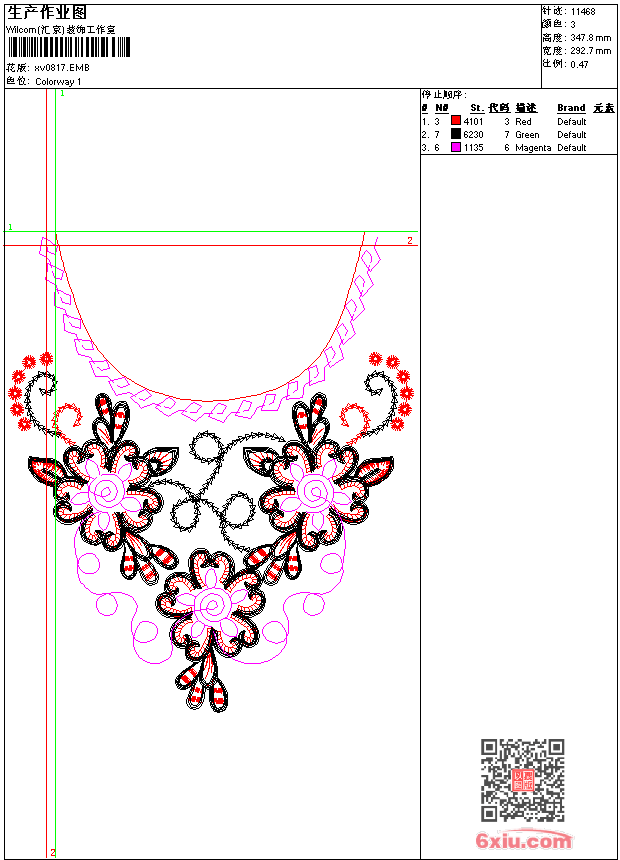Click the magenta thread swatch 1135

(455, 147)
